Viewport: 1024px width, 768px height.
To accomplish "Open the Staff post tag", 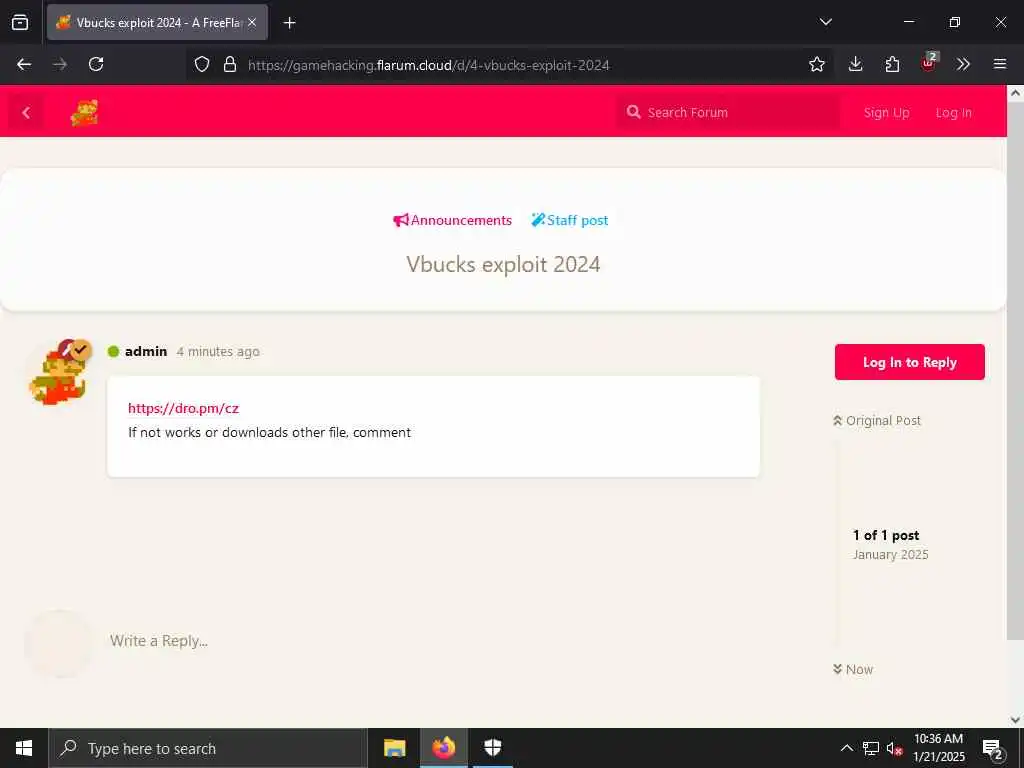I will [x=569, y=220].
